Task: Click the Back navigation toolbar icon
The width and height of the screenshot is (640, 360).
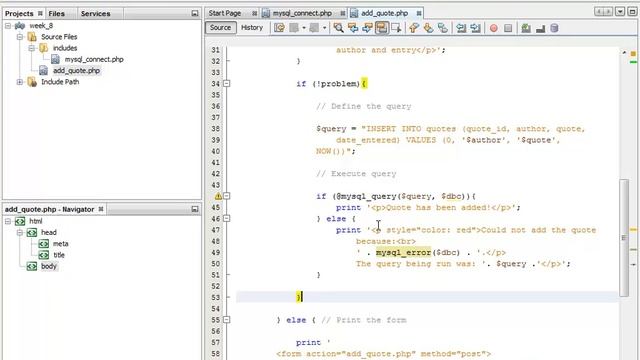Action: coord(294,28)
